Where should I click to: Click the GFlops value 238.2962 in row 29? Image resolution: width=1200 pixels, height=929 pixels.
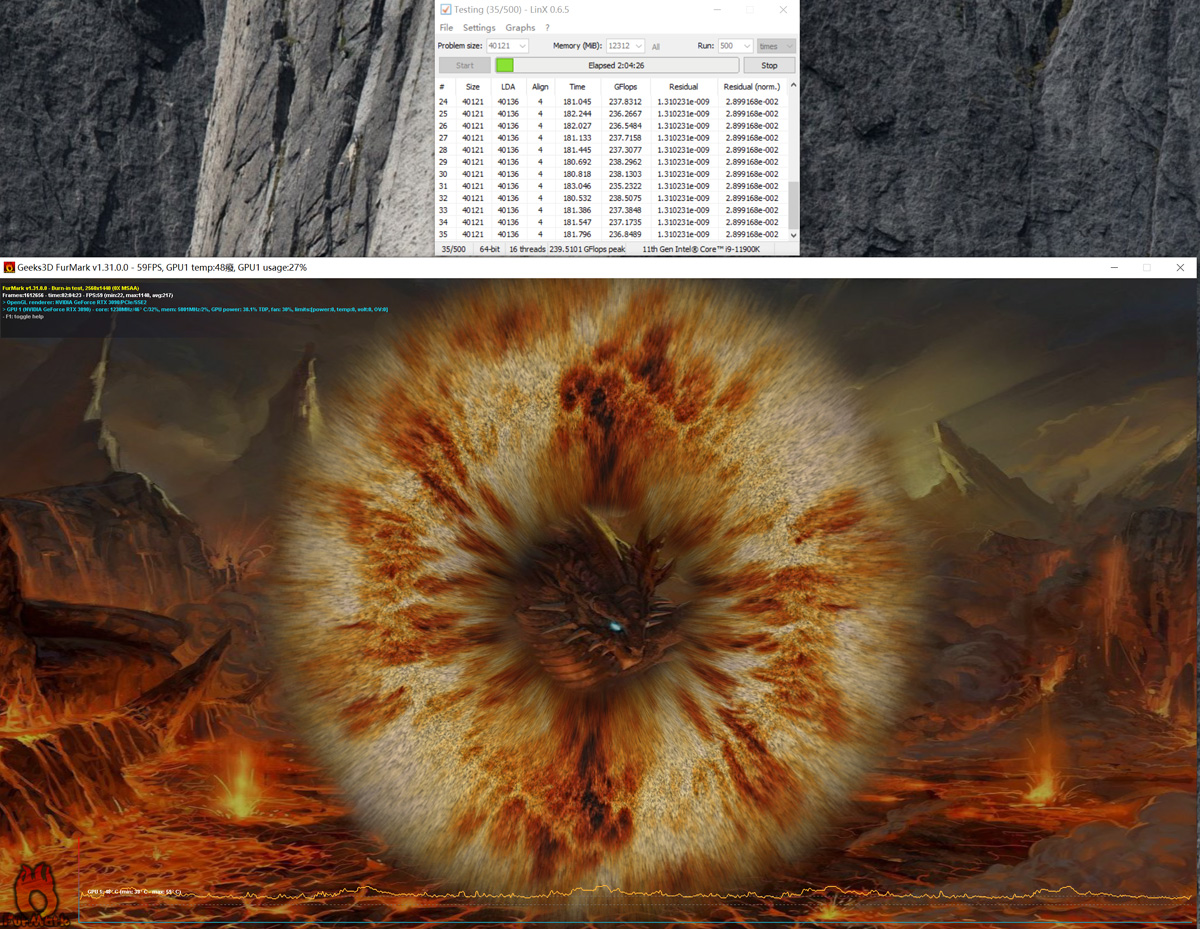pos(625,162)
